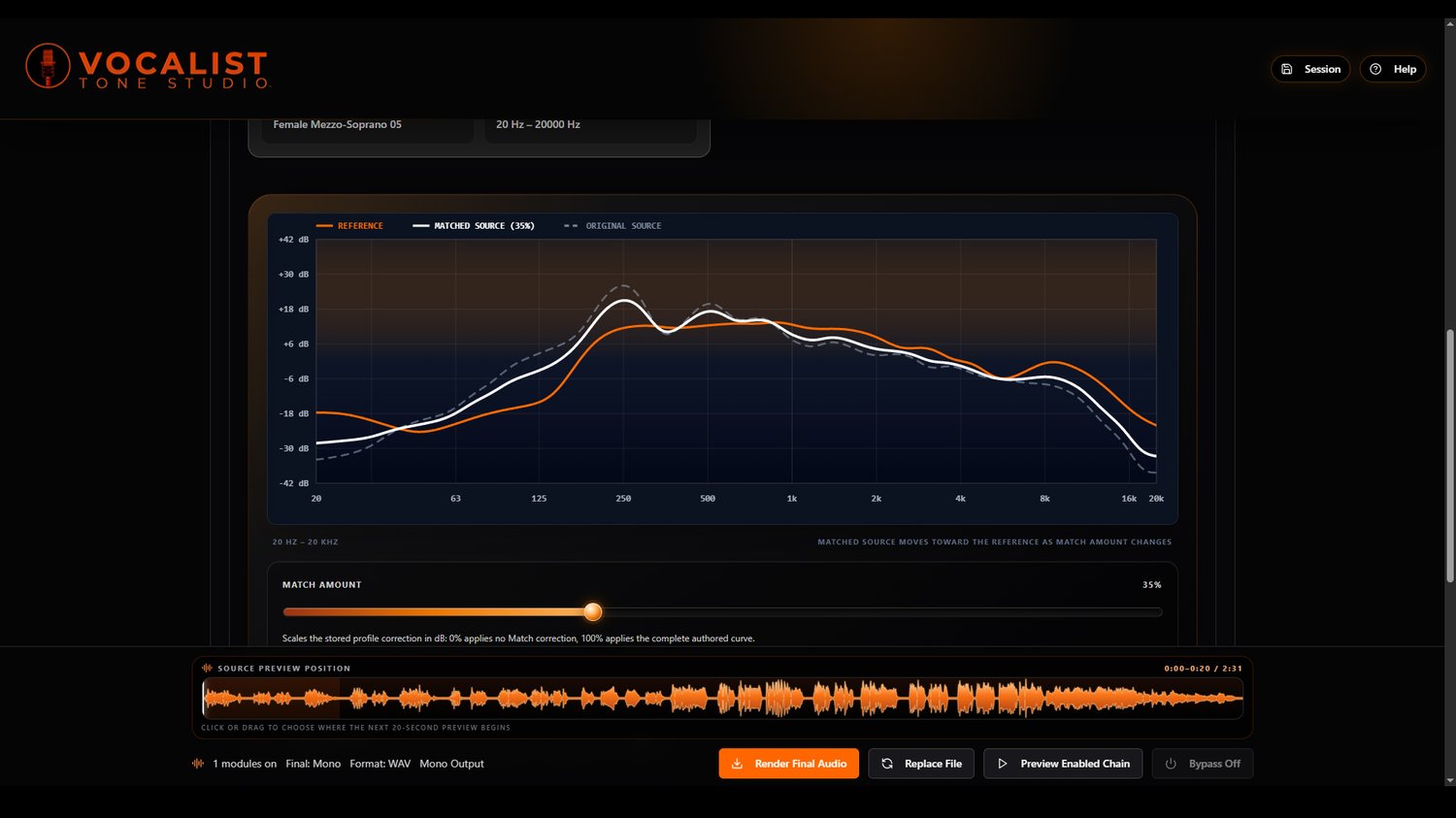
Task: Open the Female Mezzo-Soprano 05 profile selector
Action: [x=367, y=126]
